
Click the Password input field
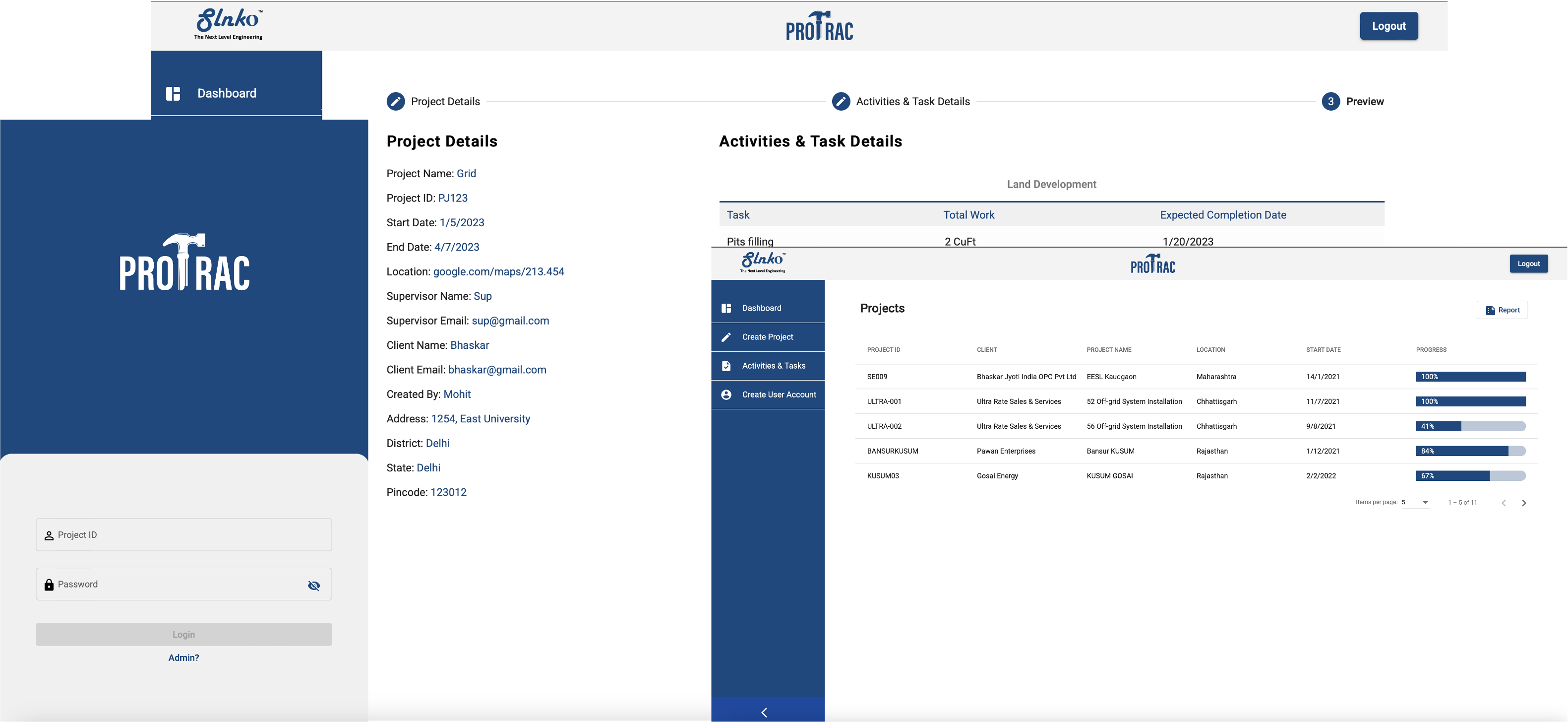tap(177, 584)
